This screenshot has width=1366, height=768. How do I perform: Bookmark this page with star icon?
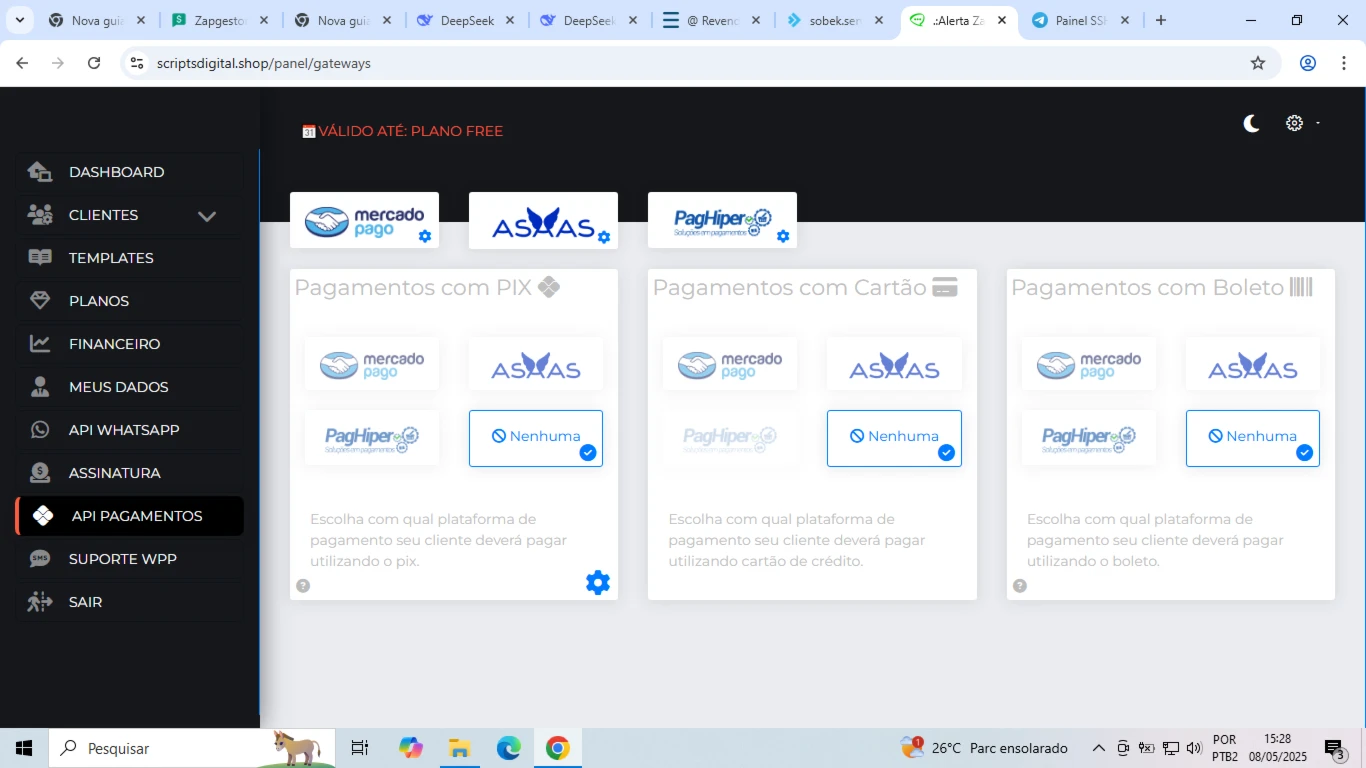(1258, 63)
